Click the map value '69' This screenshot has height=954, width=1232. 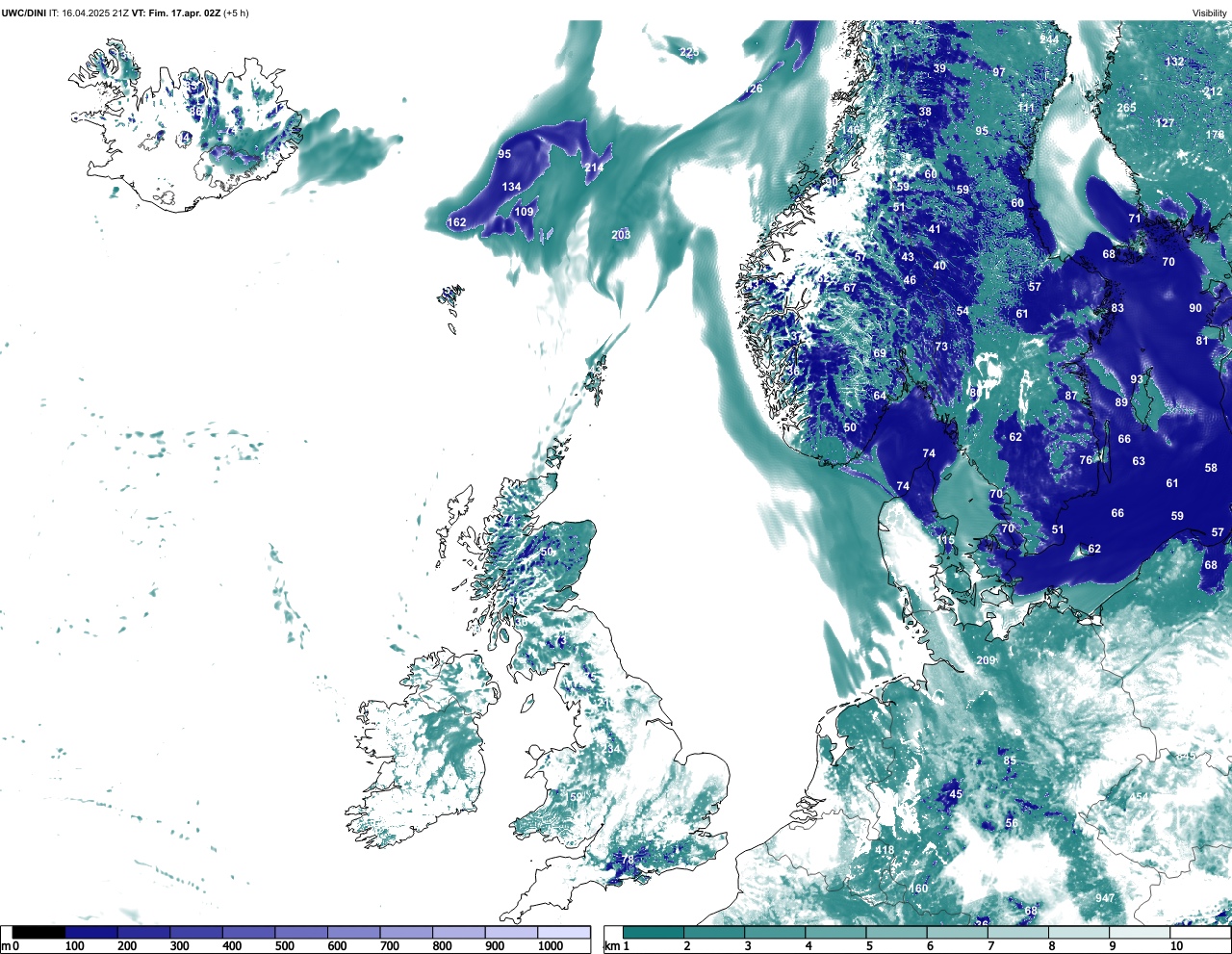pyautogui.click(x=880, y=353)
